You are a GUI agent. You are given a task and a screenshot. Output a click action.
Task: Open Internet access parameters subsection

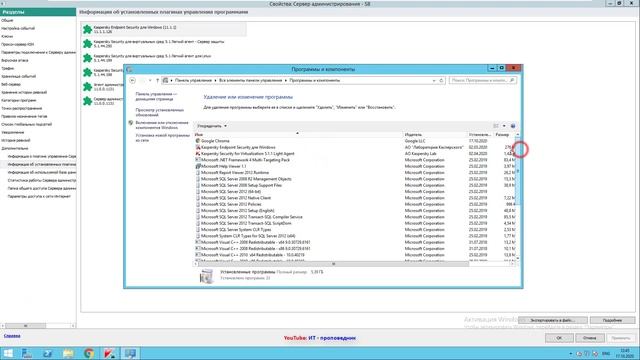[x=39, y=196]
